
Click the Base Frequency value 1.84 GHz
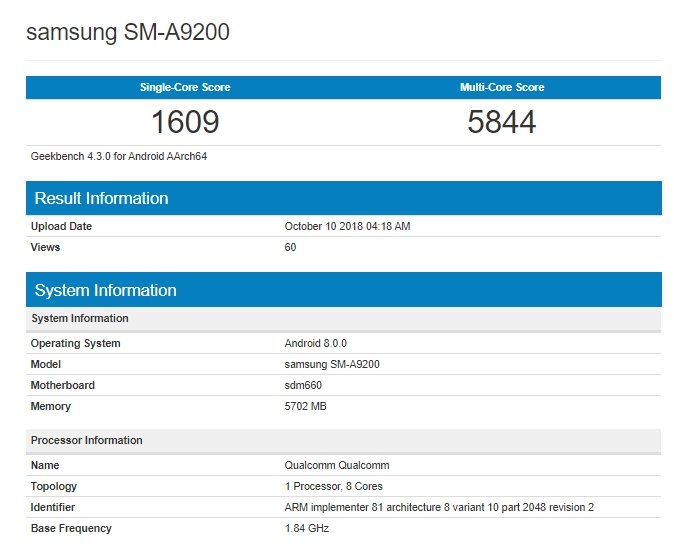[306, 528]
